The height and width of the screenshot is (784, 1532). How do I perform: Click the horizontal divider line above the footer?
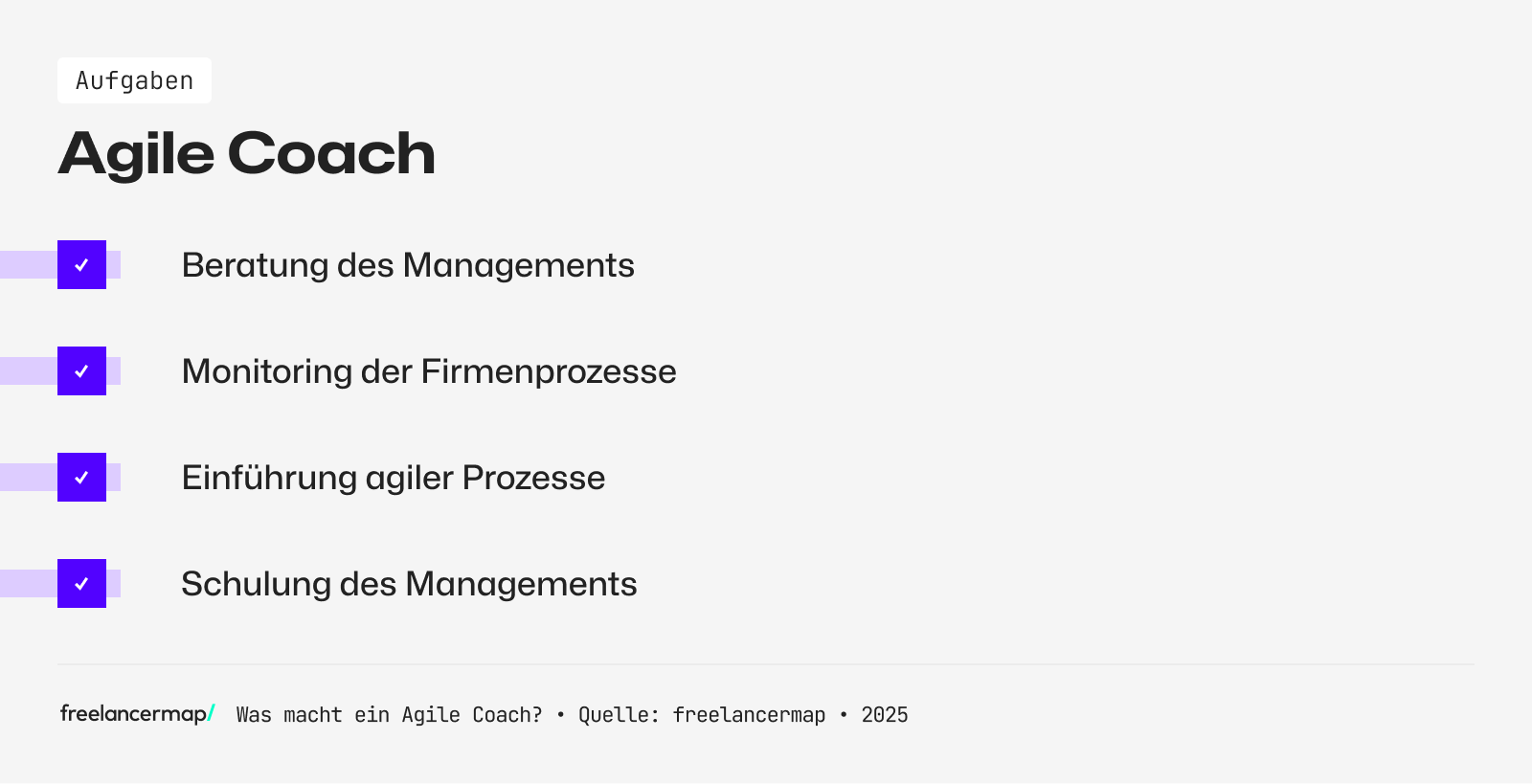tap(766, 664)
